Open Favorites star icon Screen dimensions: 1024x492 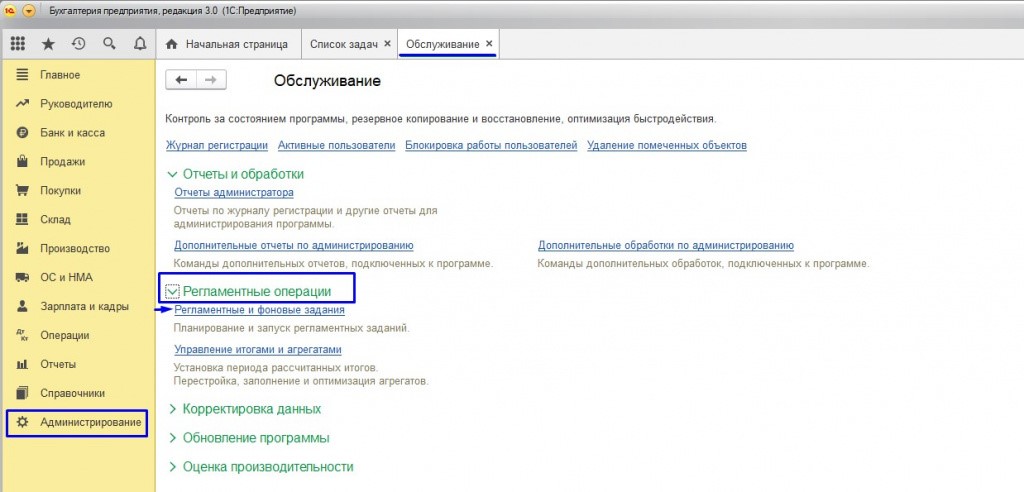[x=48, y=44]
